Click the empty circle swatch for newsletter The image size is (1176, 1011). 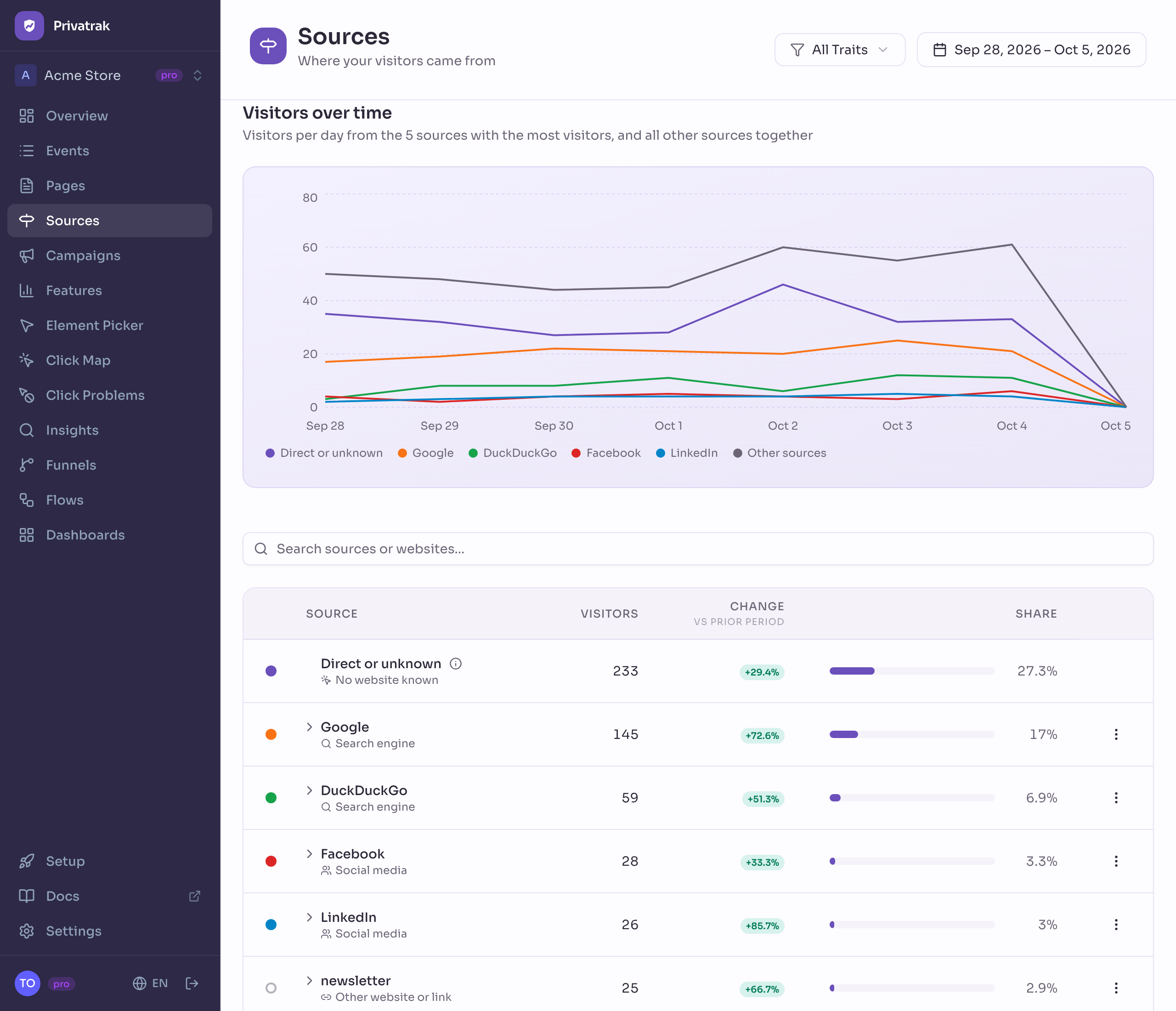[x=271, y=988]
